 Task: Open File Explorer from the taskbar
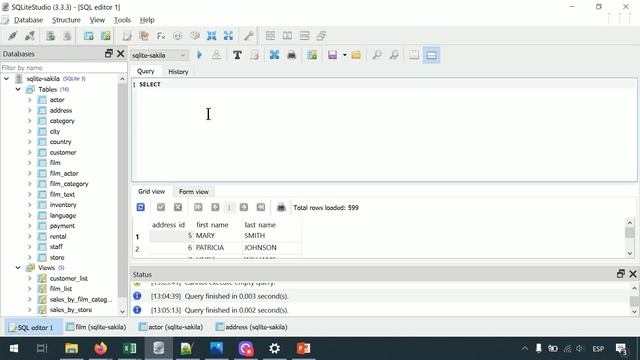[71, 348]
